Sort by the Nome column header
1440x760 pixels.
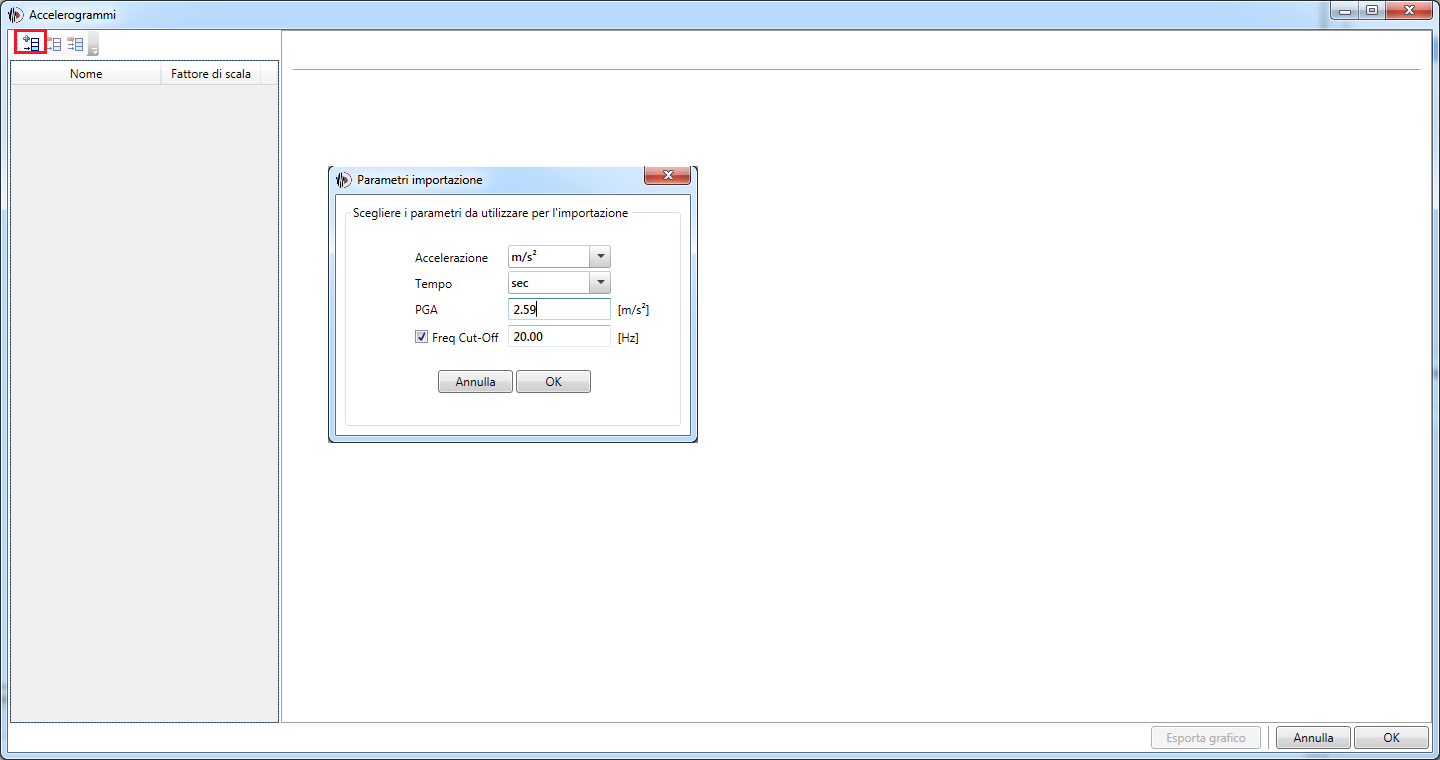coord(86,74)
